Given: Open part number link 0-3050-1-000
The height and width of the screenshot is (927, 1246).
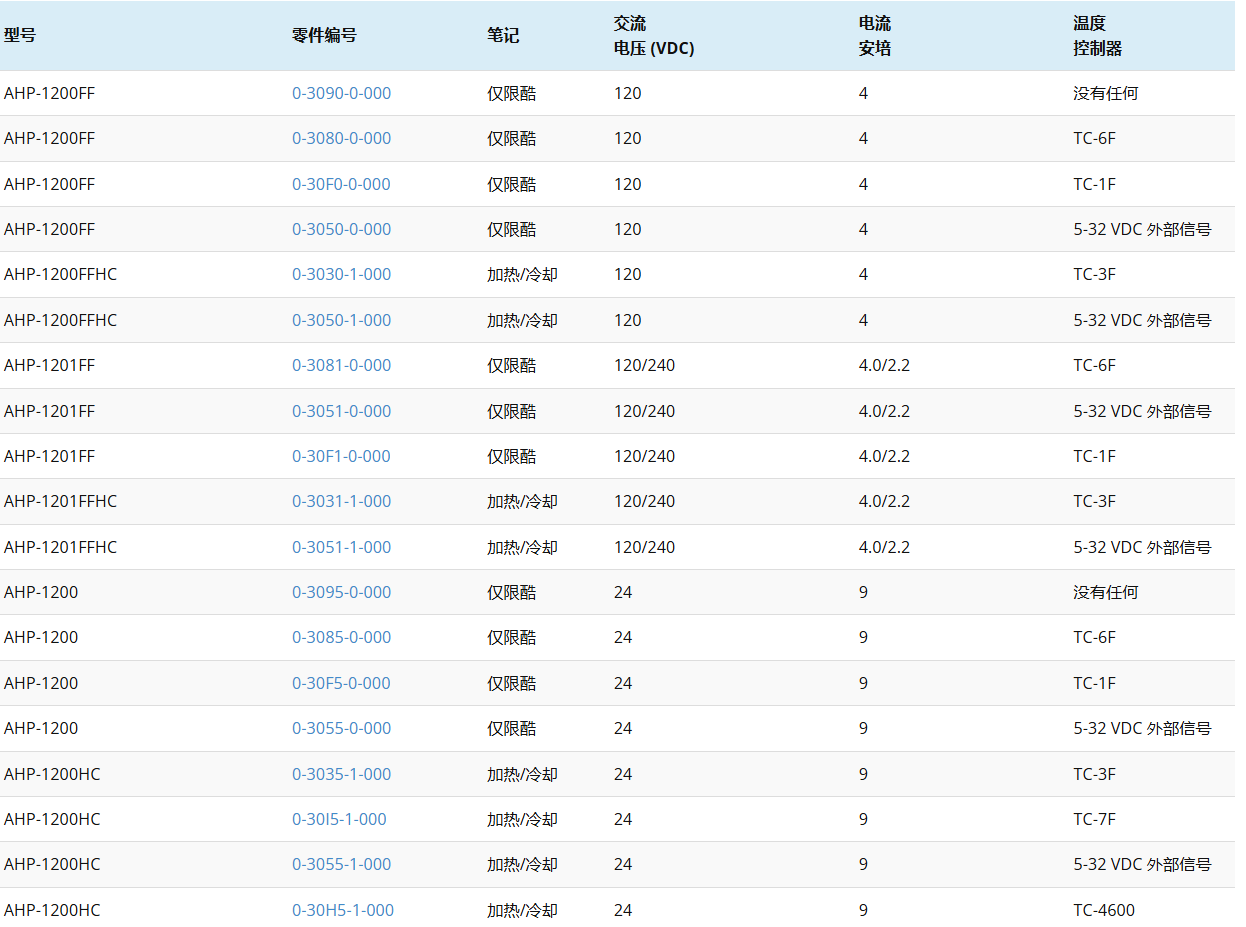Looking at the screenshot, I should click(x=341, y=320).
